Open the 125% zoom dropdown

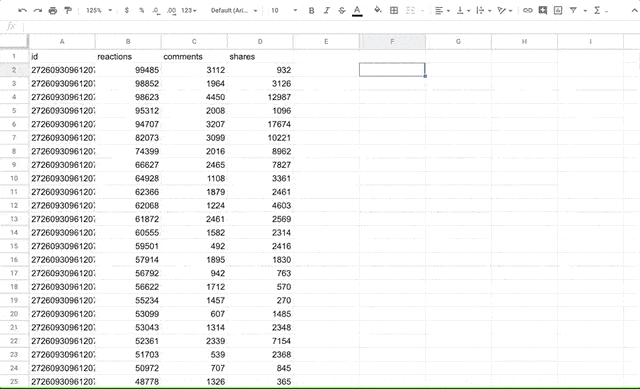99,11
